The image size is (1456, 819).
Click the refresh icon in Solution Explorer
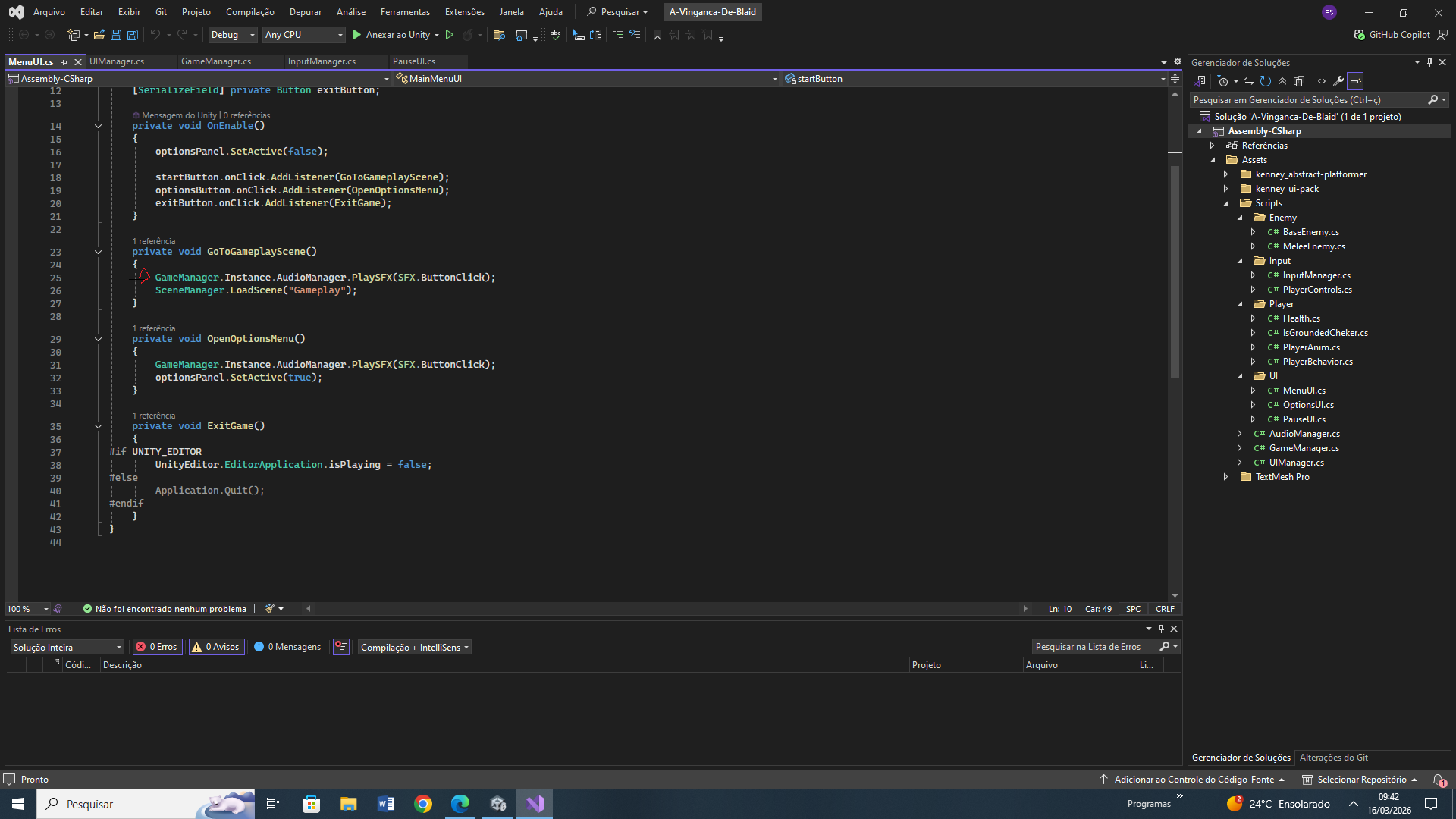[1265, 81]
